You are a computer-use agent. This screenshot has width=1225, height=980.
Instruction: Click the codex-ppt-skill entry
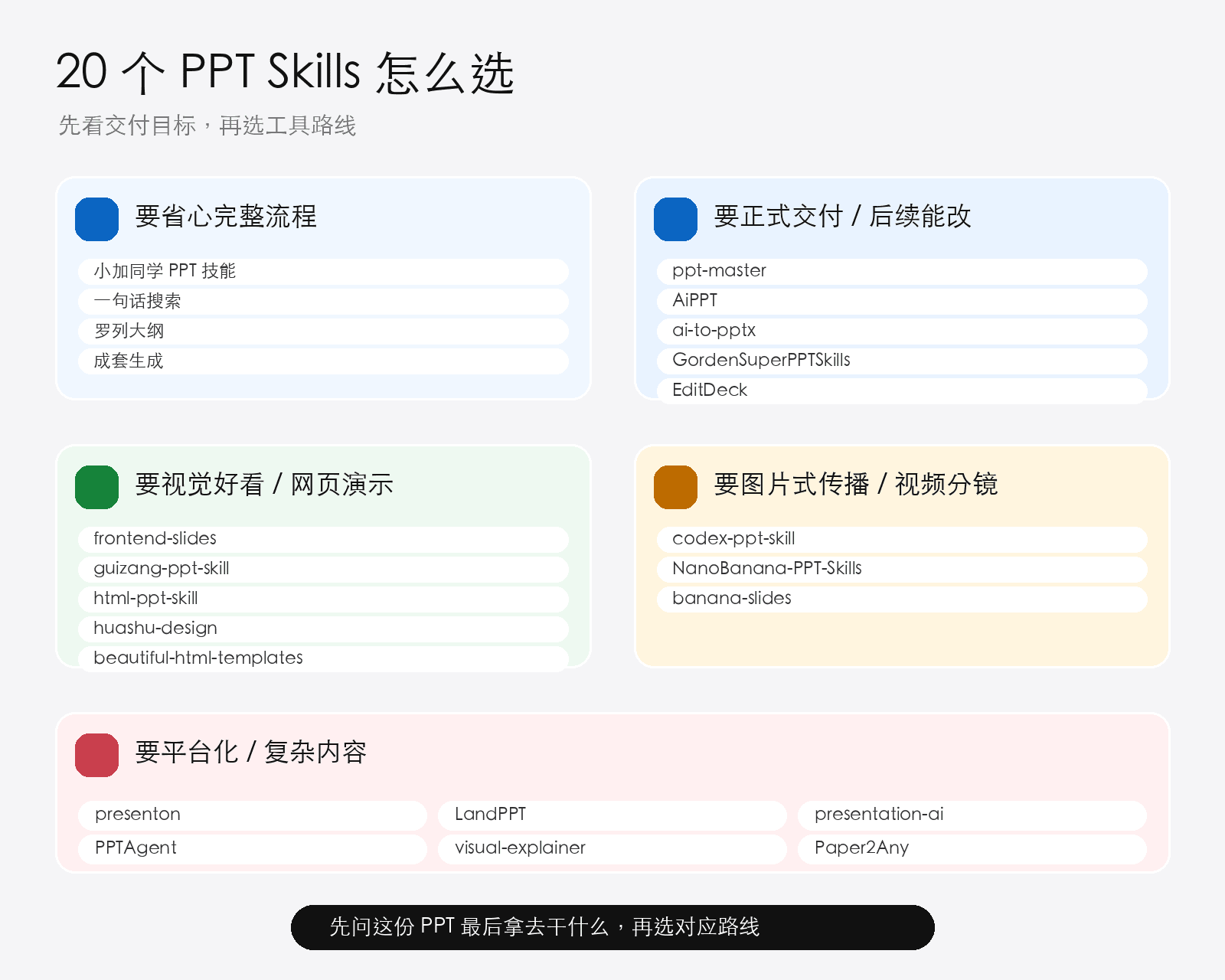(902, 539)
